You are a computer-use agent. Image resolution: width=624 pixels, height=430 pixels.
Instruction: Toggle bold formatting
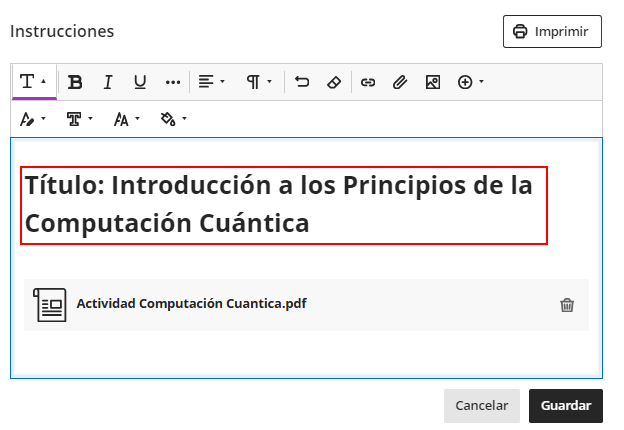pyautogui.click(x=75, y=82)
